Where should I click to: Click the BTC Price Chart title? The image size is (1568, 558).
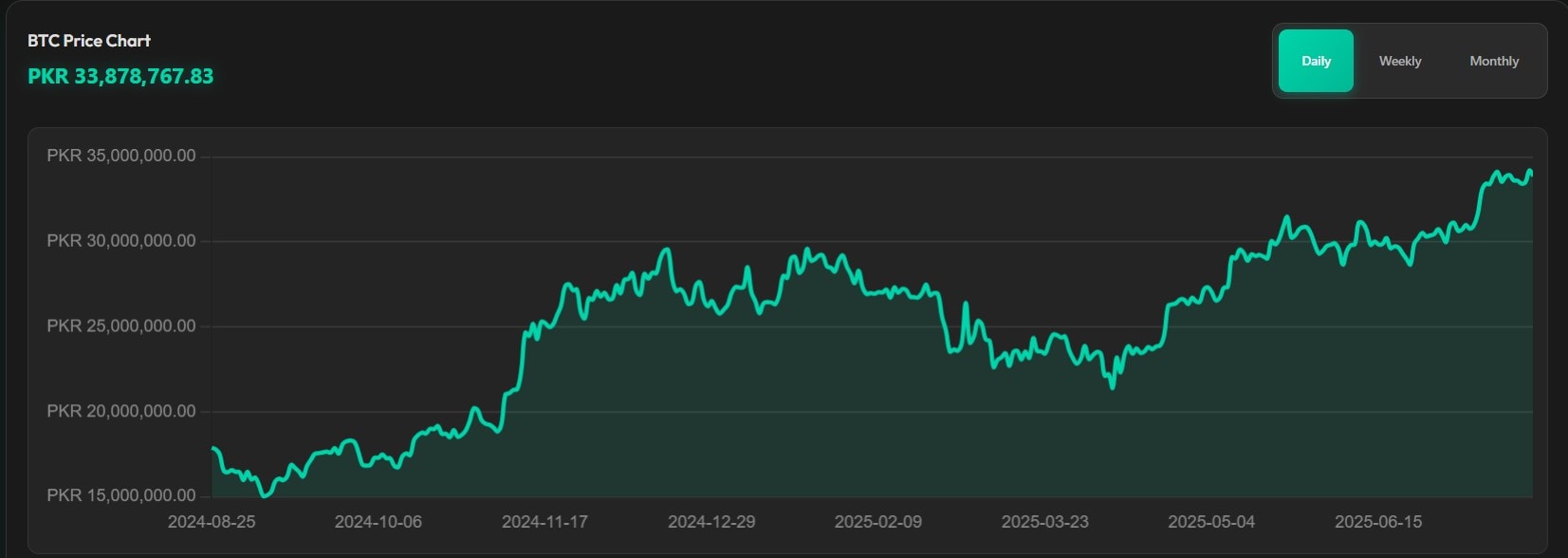click(89, 41)
